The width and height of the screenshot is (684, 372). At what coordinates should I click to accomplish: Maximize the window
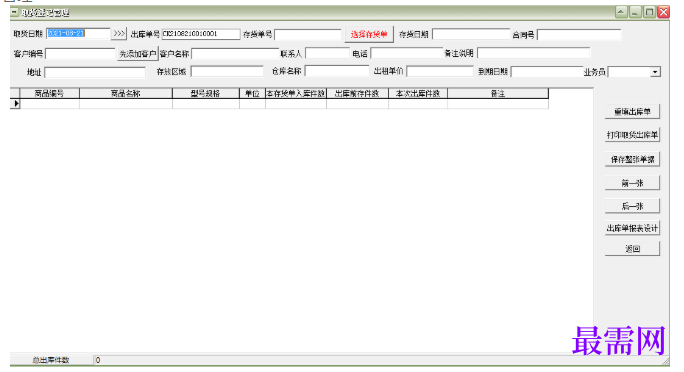649,12
